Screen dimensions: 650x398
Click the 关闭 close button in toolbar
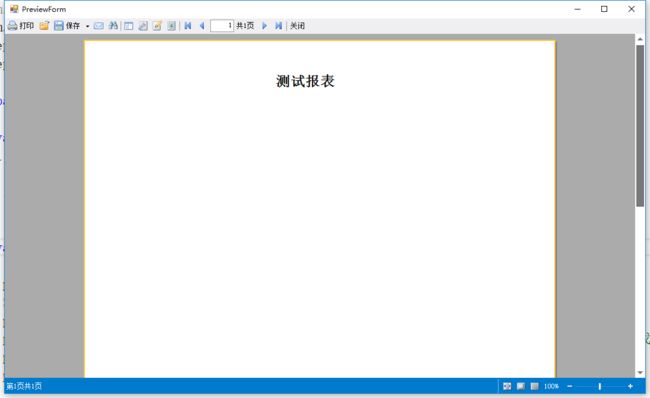297,26
